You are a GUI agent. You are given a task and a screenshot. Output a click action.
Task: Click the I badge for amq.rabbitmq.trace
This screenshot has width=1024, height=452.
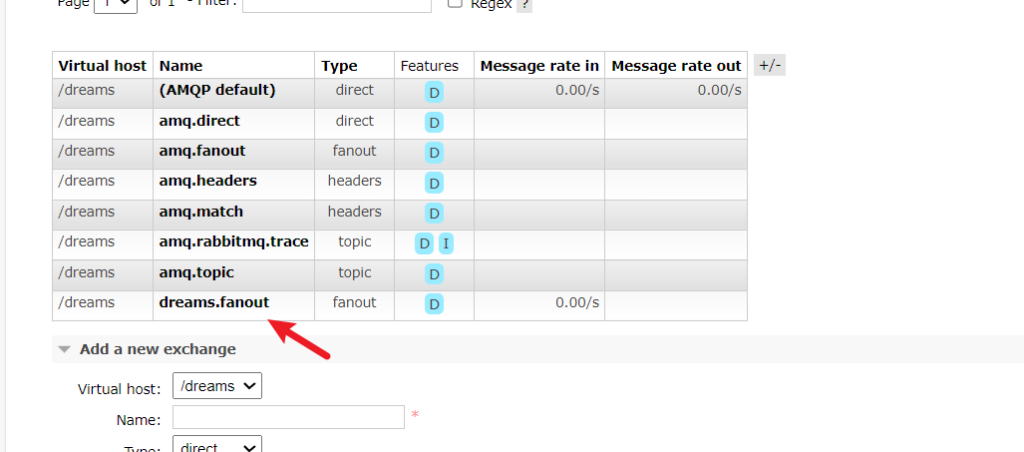[x=445, y=244]
